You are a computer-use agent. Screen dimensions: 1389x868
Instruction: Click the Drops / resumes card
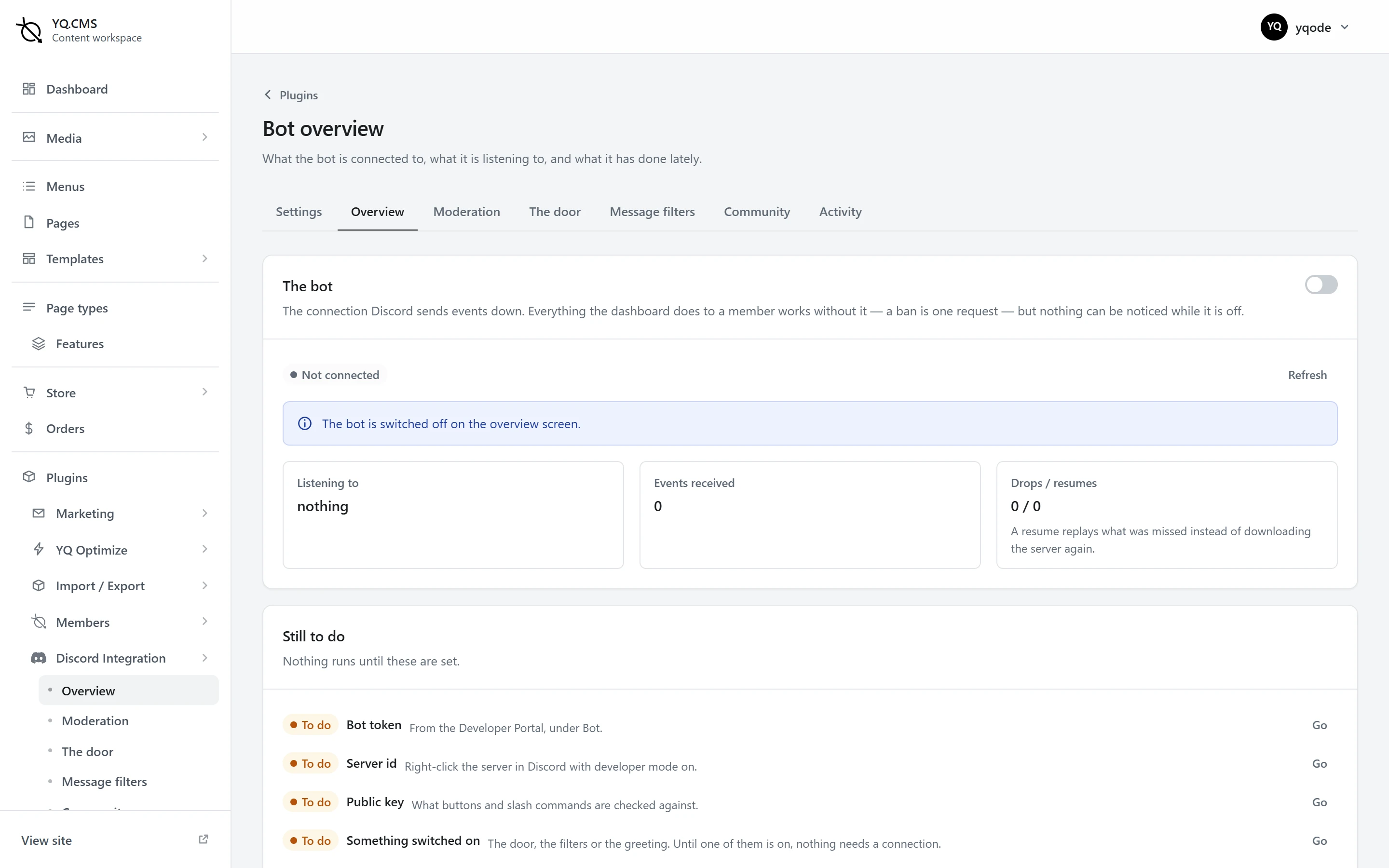point(1167,515)
